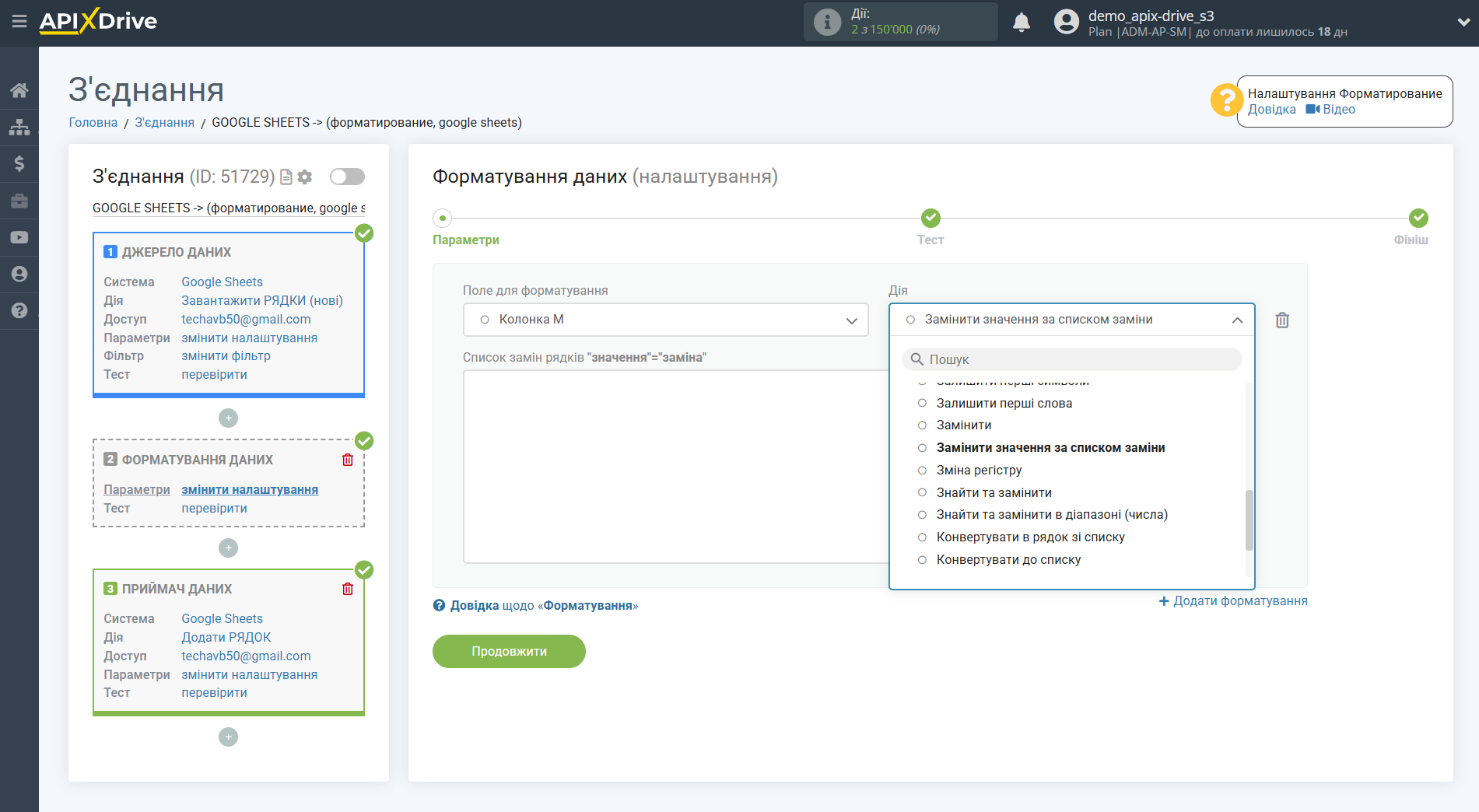1479x812 pixels.
Task: Expand the account menu chevron
Action: tap(1463, 22)
